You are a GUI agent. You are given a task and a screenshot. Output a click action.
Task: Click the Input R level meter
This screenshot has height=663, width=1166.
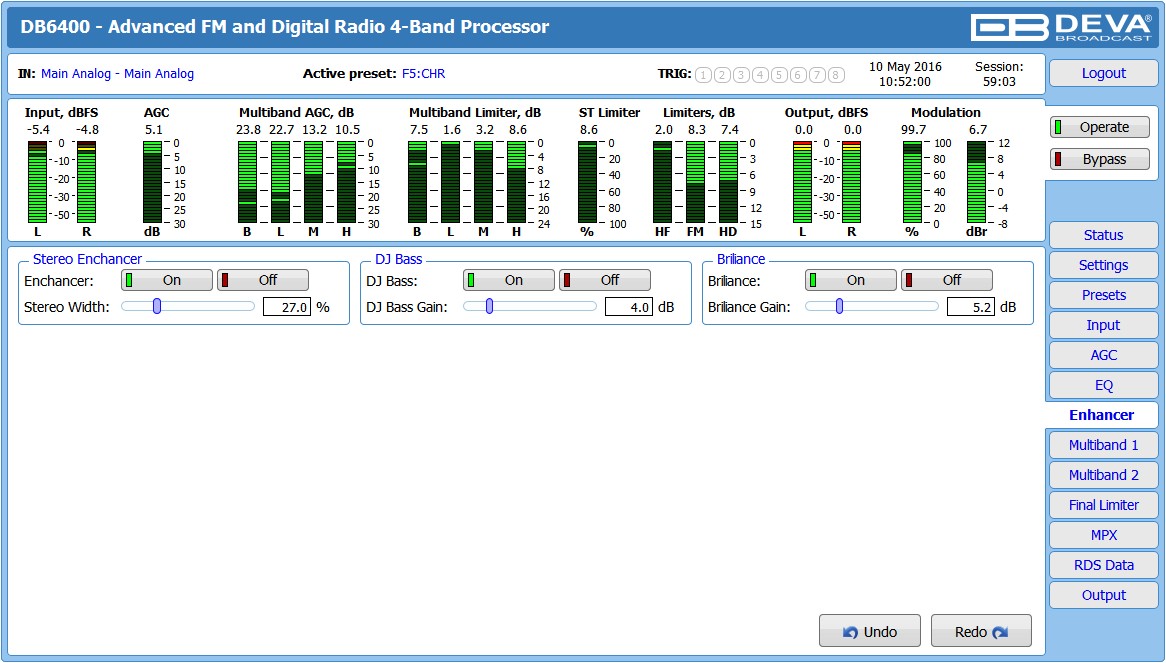point(86,182)
